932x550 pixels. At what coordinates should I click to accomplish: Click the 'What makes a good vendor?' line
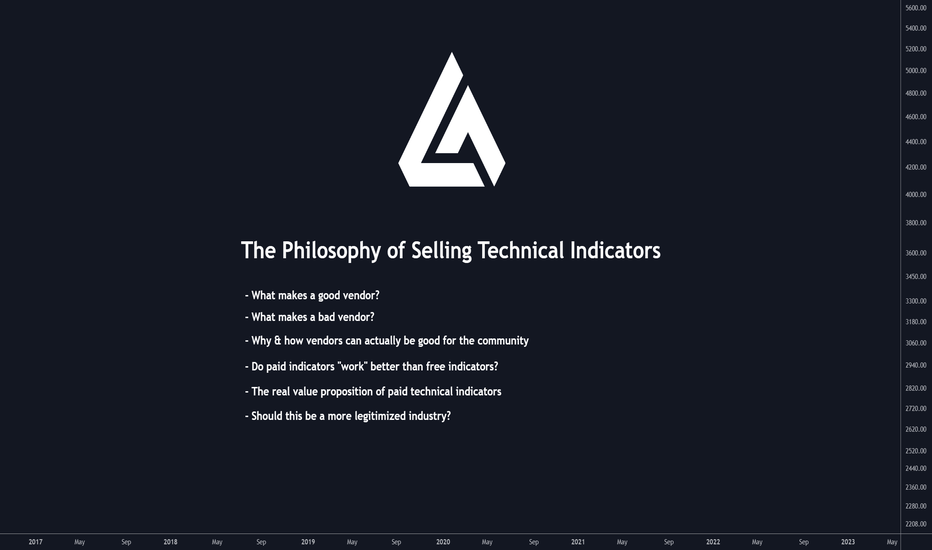point(312,296)
